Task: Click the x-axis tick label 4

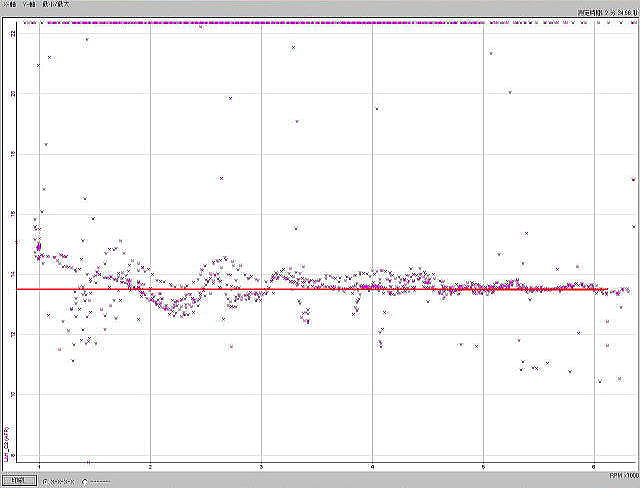Action: tap(372, 467)
